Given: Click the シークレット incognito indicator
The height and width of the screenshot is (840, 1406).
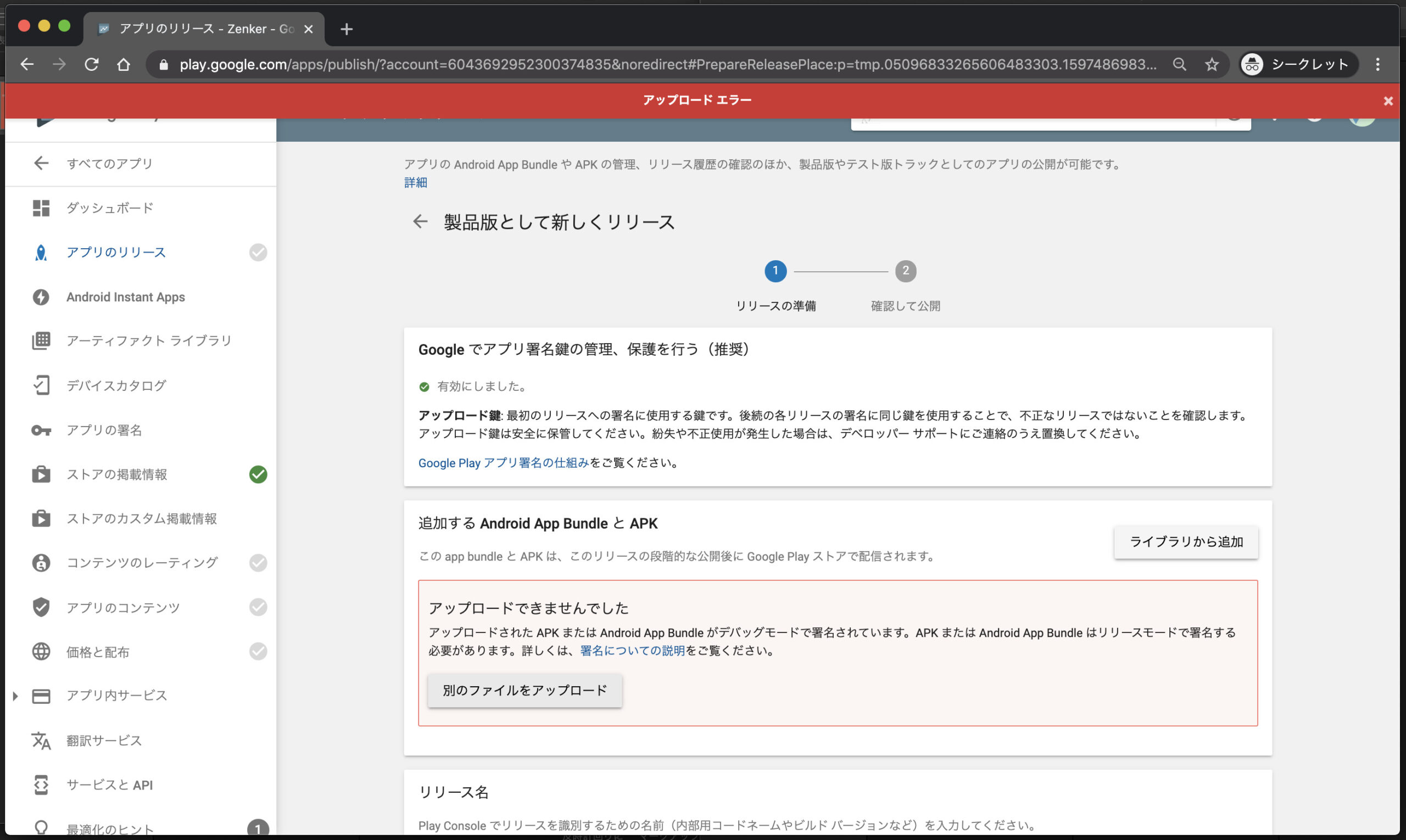Looking at the screenshot, I should pos(1298,65).
